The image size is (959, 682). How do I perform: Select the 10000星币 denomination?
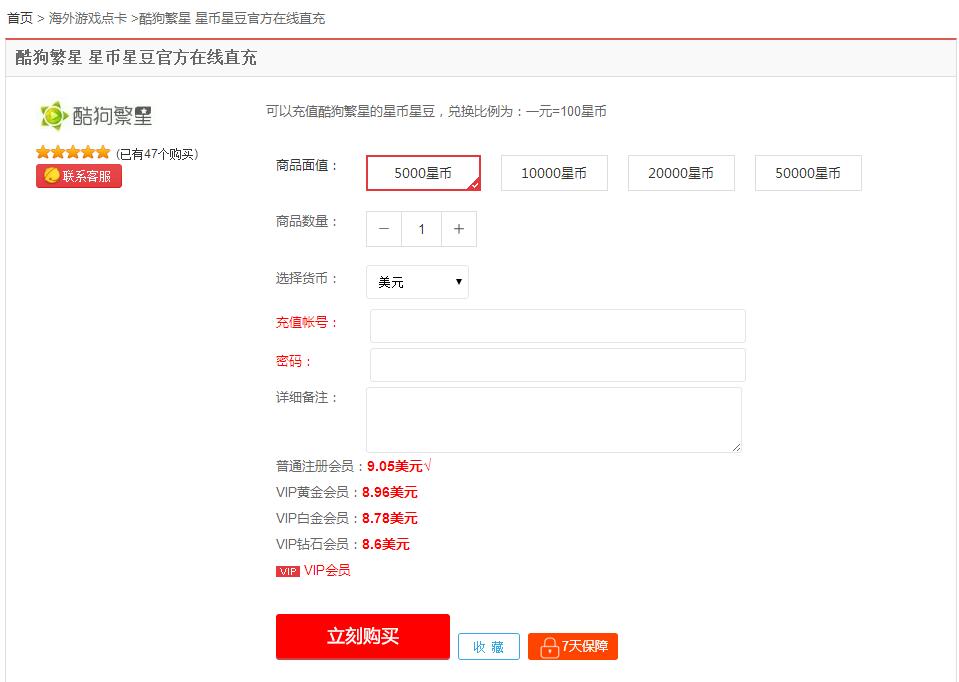[554, 173]
